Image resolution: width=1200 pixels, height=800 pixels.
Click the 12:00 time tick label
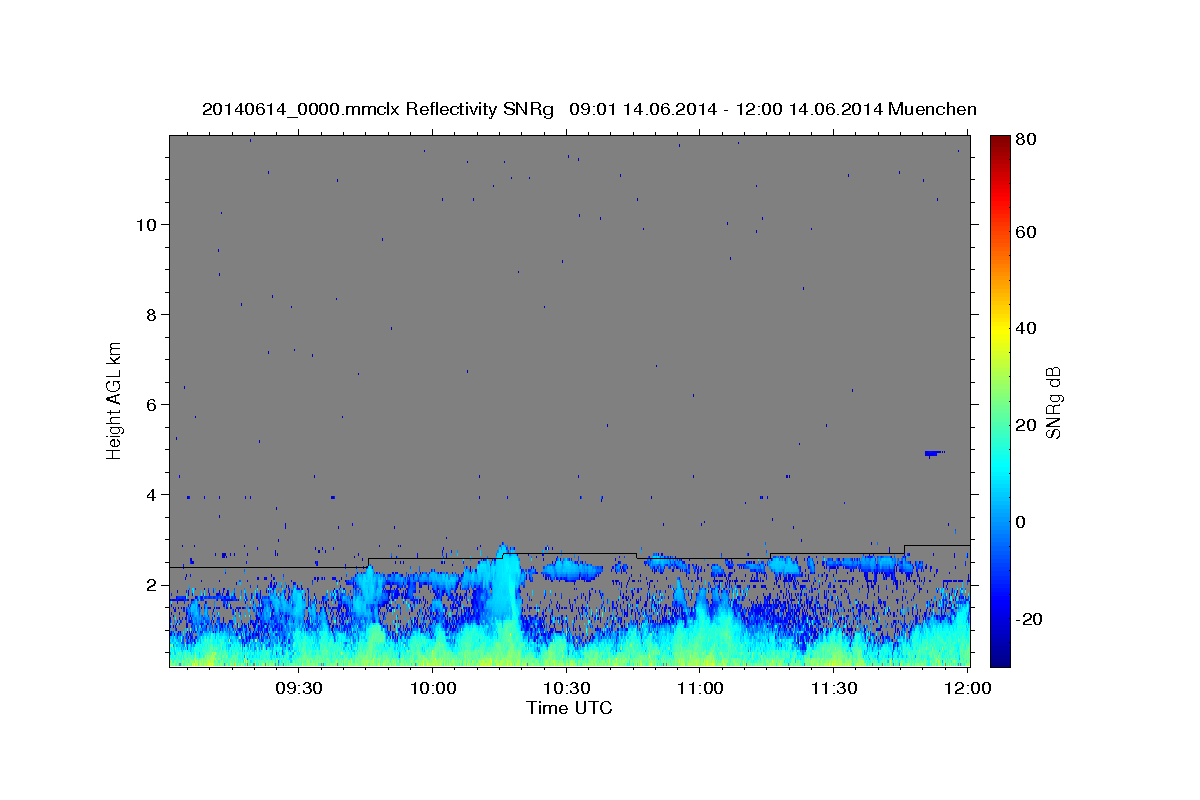(x=966, y=689)
